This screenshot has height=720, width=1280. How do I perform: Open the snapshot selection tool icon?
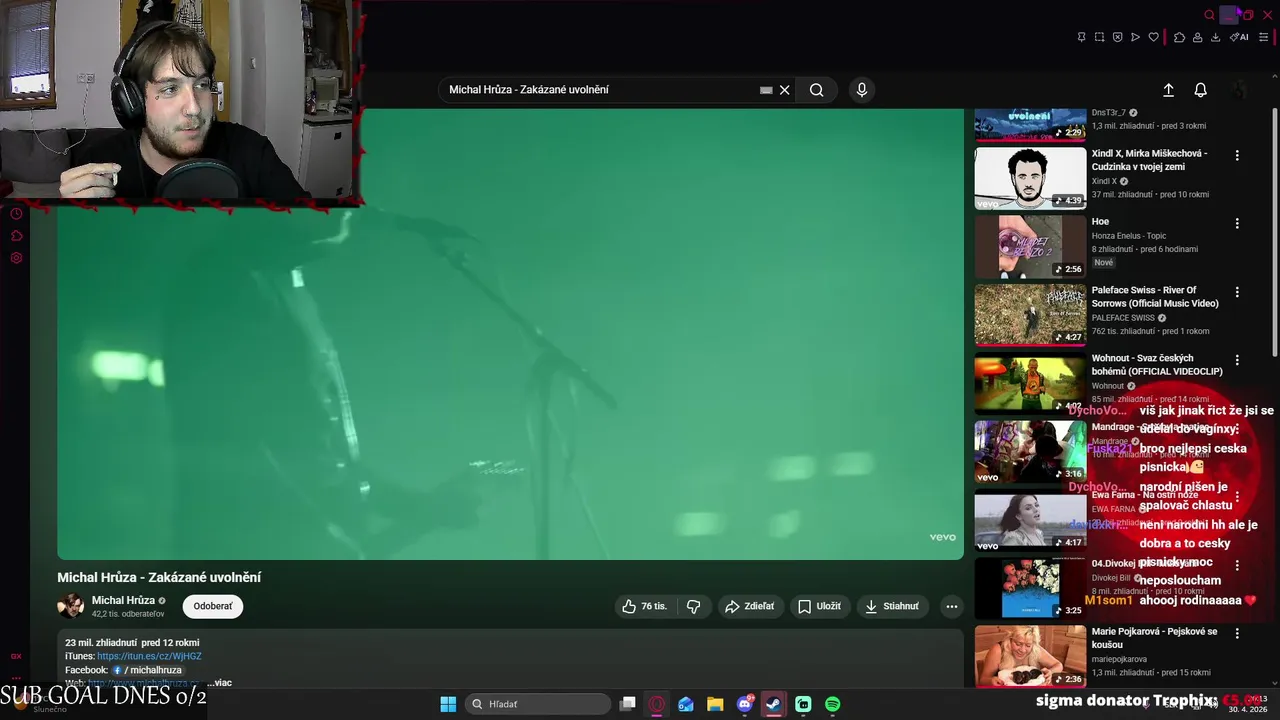coord(1099,37)
